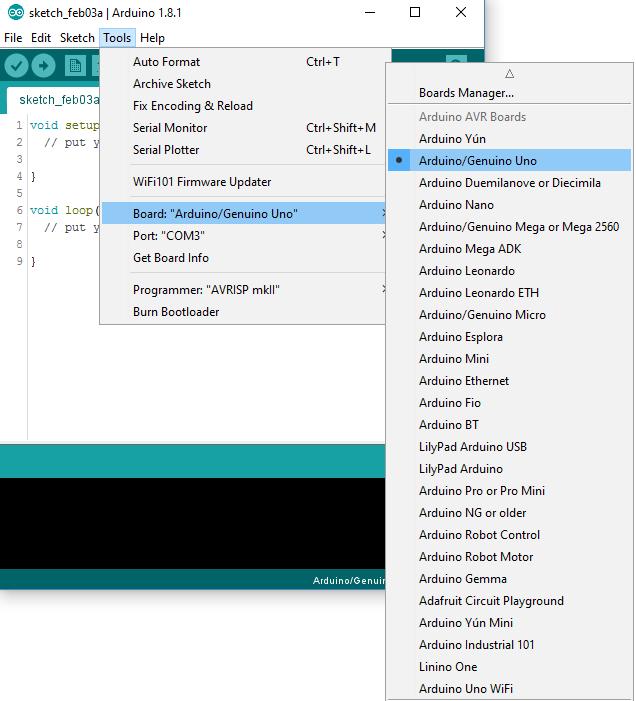Screen dimensions: 636x701
Task: Select Arduino Yún board
Action: 509,139
